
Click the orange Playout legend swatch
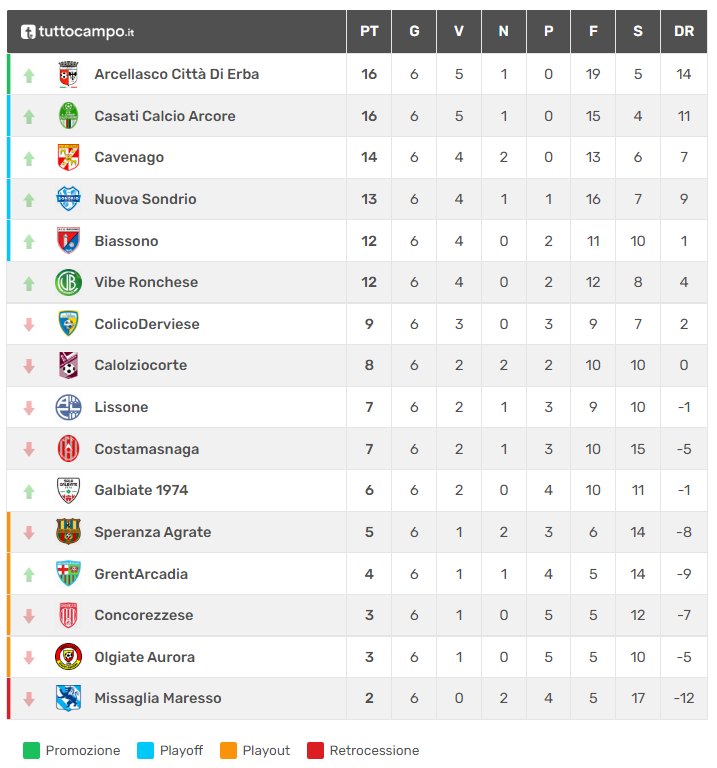[x=228, y=750]
